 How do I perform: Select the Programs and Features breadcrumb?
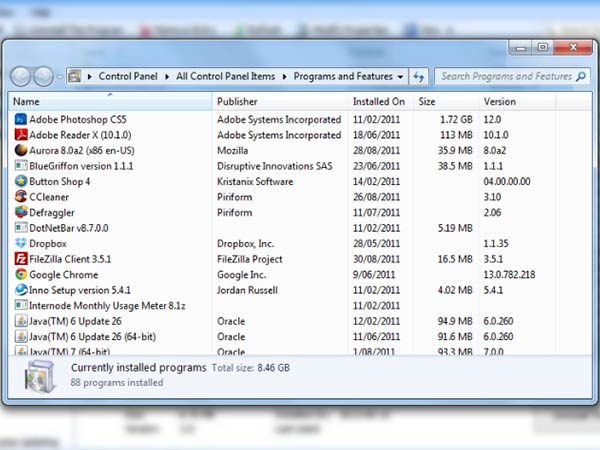point(343,77)
